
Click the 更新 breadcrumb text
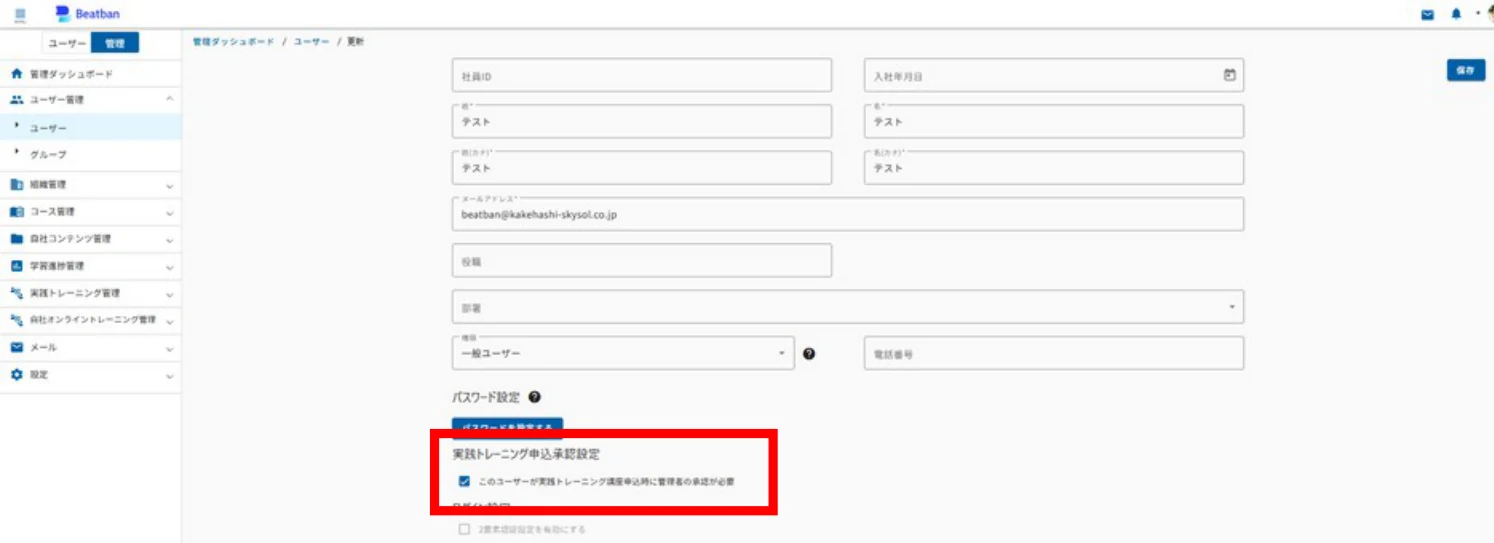click(x=356, y=42)
